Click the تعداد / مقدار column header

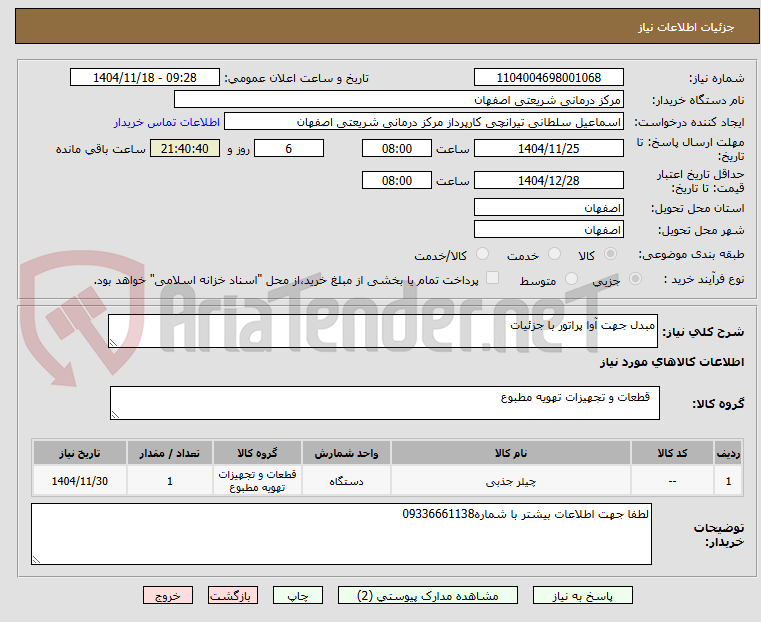tap(169, 453)
